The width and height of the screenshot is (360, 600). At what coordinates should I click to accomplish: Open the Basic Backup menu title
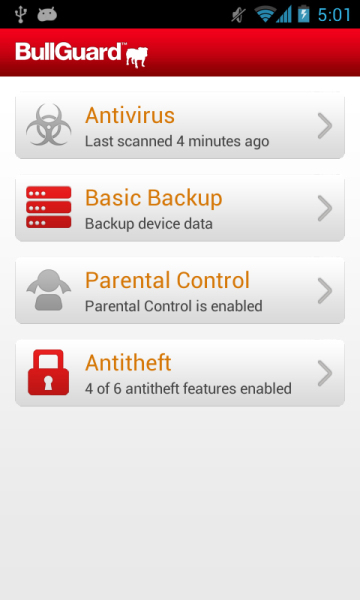153,198
